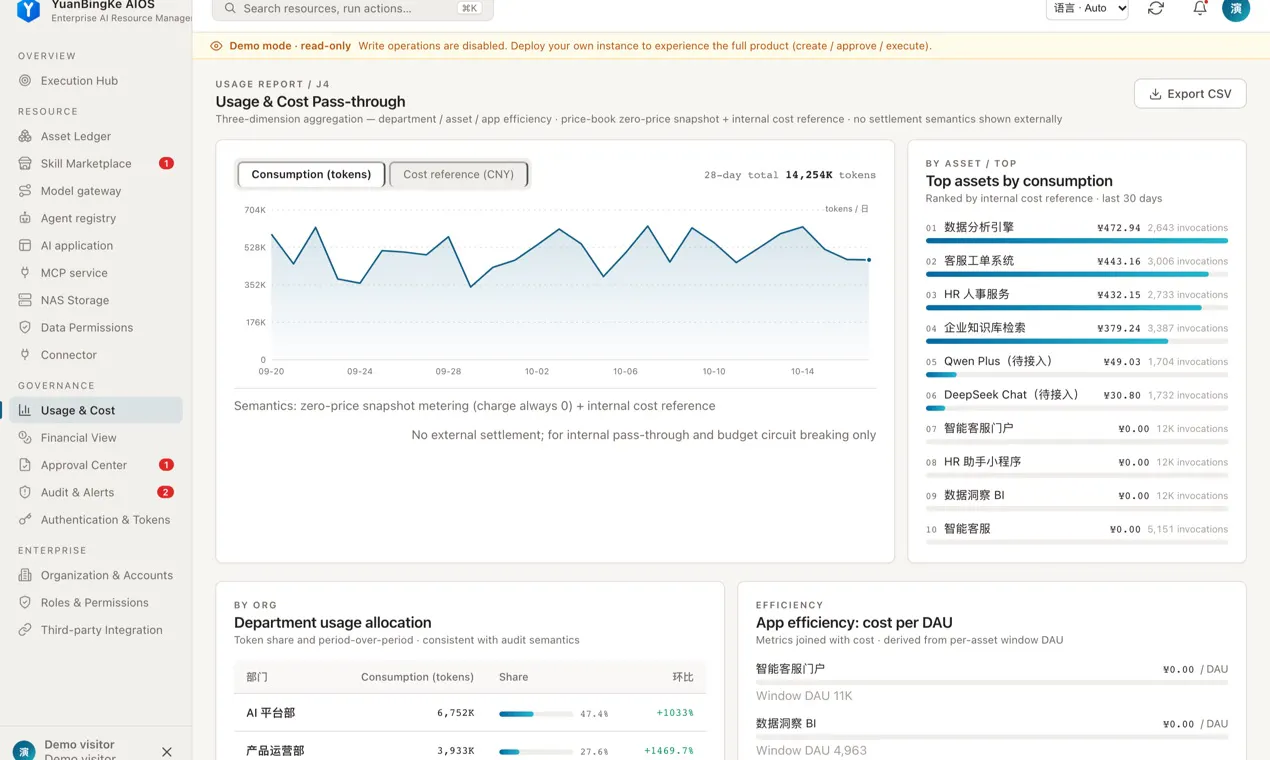The width and height of the screenshot is (1270, 760).
Task: Click the eye icon in demo mode banner
Action: (216, 46)
